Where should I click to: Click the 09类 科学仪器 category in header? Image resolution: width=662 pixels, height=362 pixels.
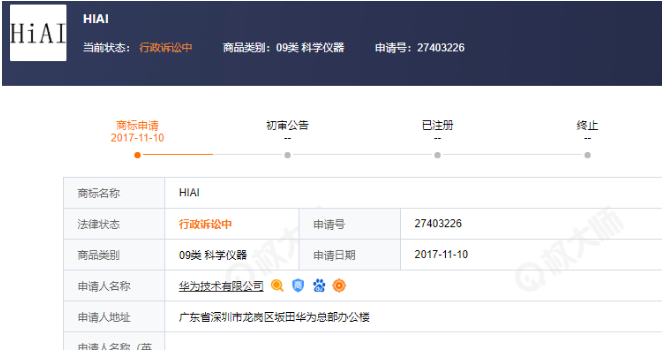310,48
